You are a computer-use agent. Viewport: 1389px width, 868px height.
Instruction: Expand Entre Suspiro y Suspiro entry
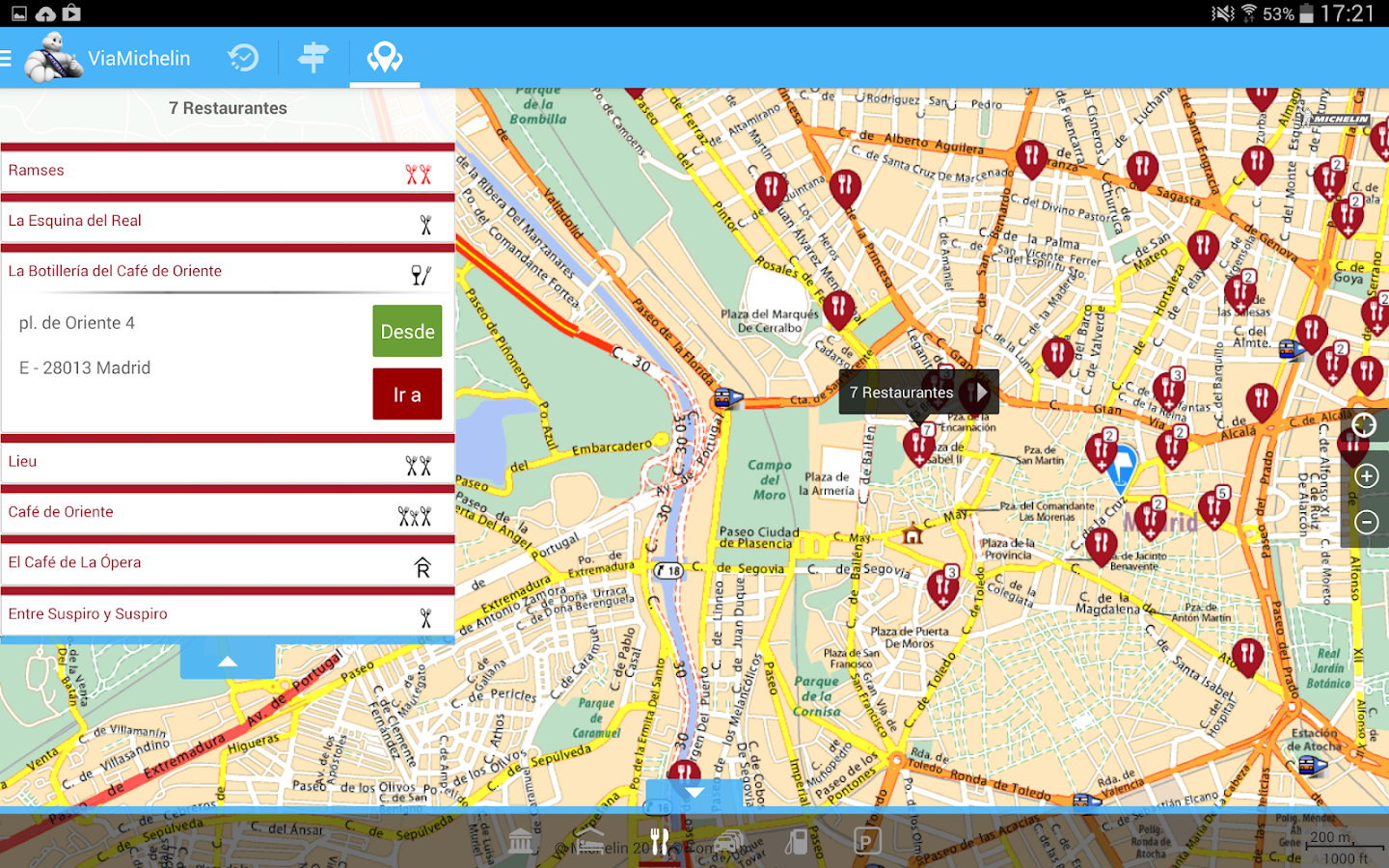pos(228,614)
